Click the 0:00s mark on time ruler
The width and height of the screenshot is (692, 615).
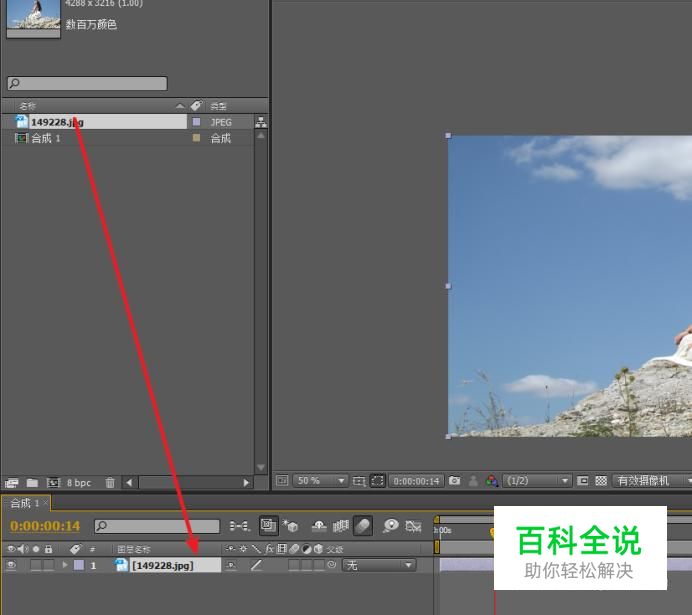pos(443,530)
